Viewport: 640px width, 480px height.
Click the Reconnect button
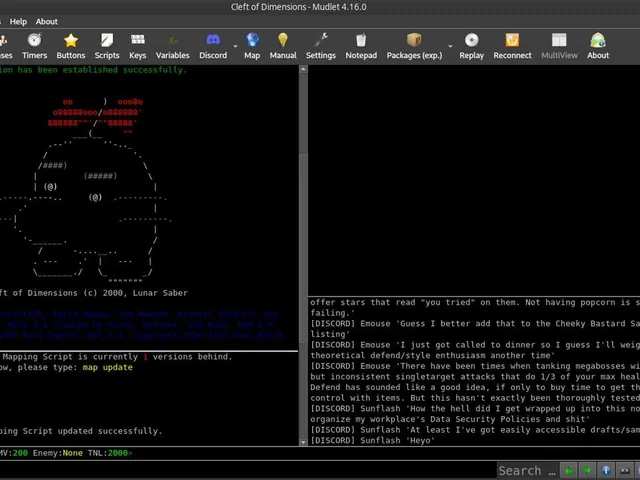512,46
